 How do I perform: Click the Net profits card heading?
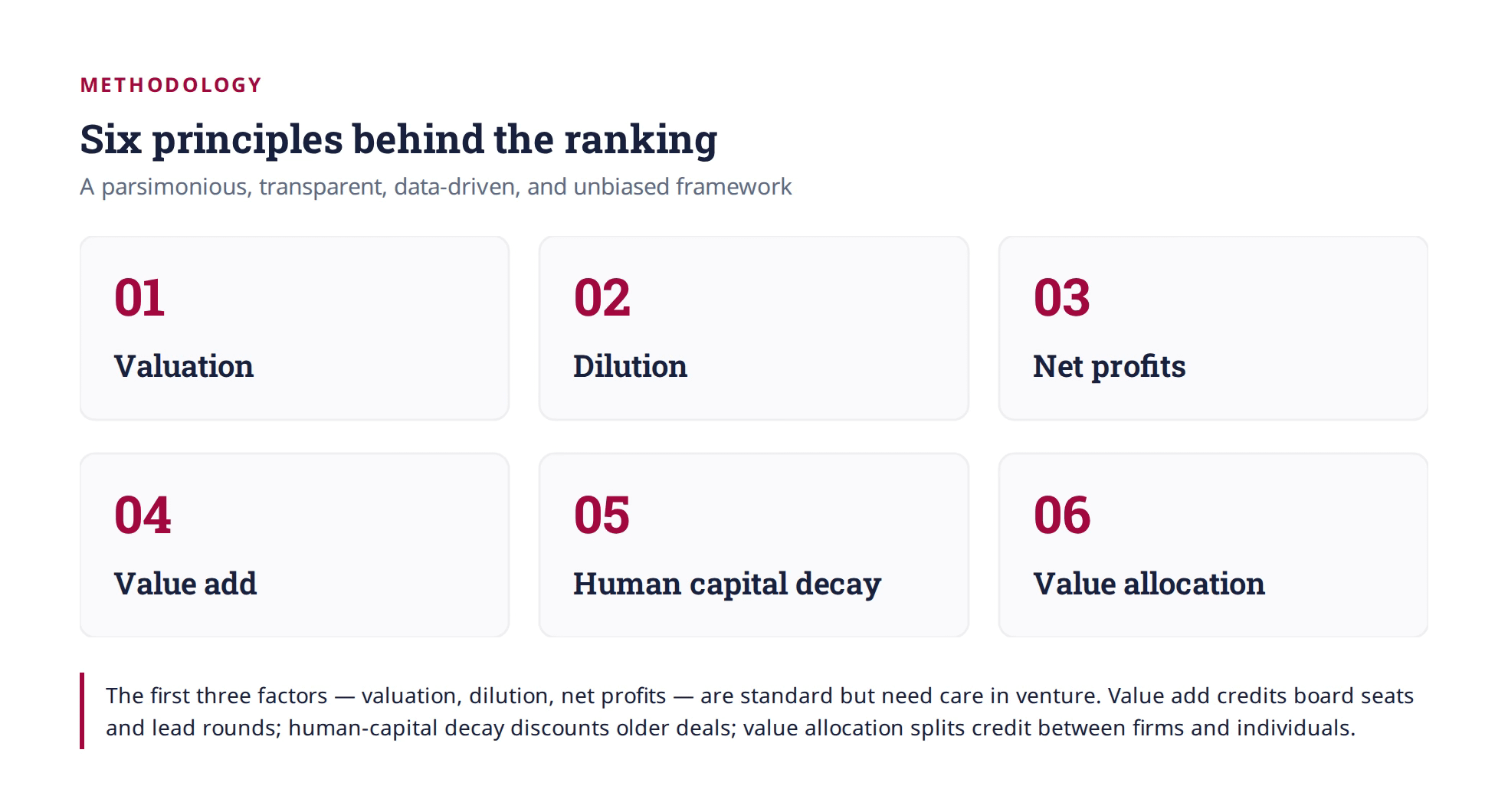point(1109,367)
